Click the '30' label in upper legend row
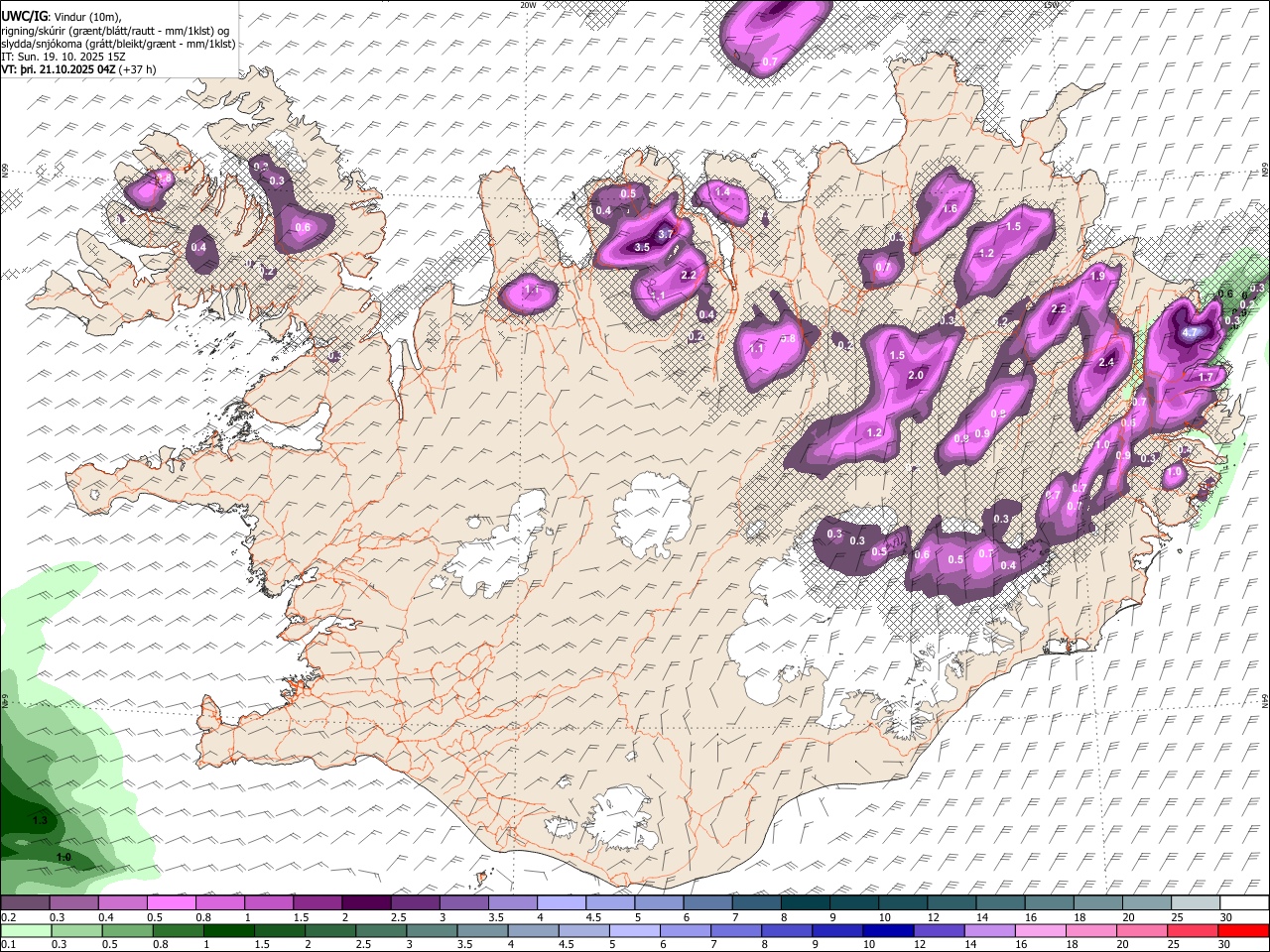 click(1226, 917)
